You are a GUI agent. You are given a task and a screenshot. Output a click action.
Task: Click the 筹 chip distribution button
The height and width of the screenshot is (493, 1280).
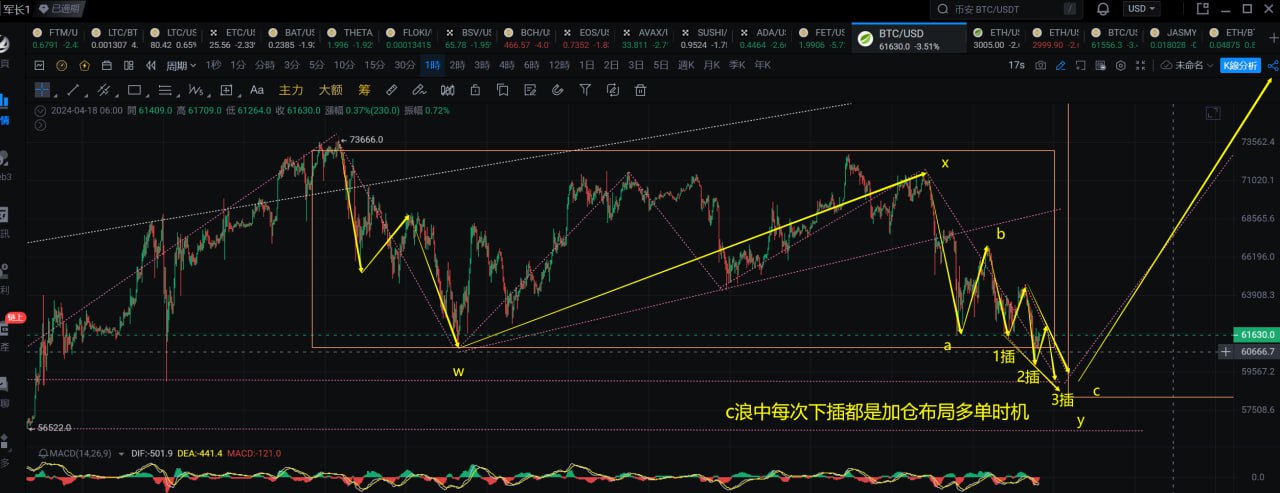(364, 89)
